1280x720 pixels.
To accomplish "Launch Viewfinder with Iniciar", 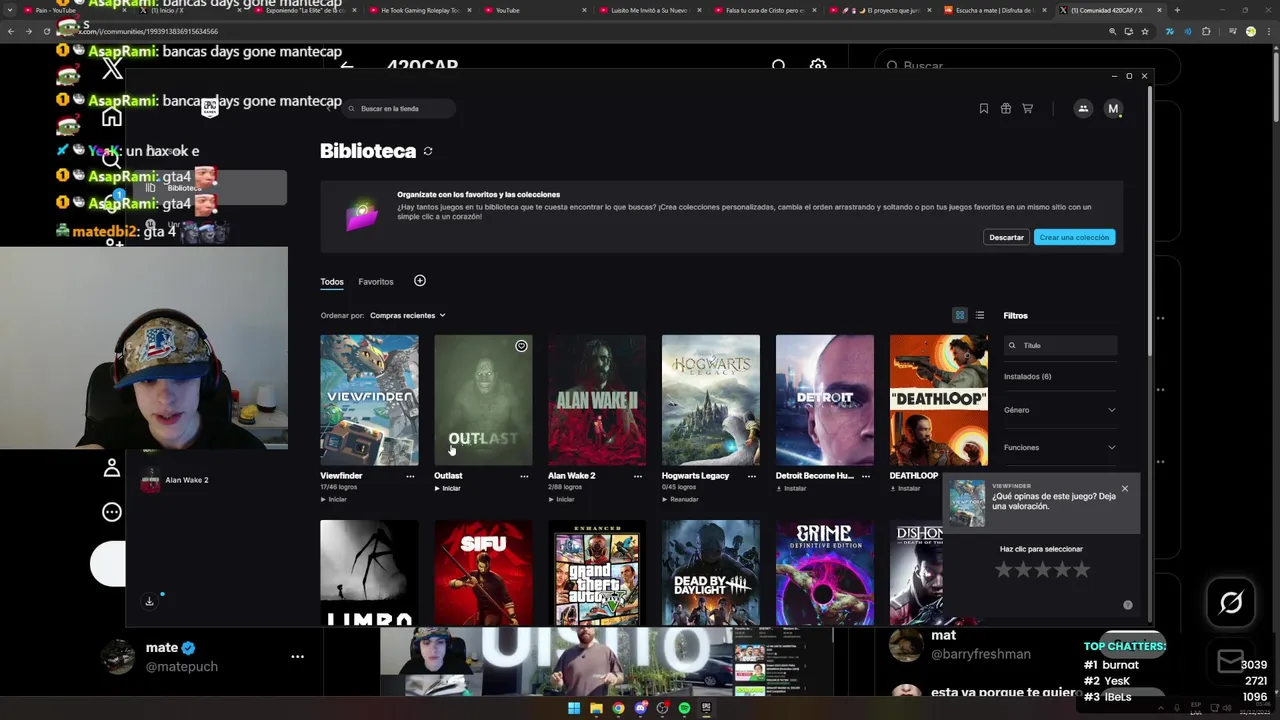I will [334, 499].
